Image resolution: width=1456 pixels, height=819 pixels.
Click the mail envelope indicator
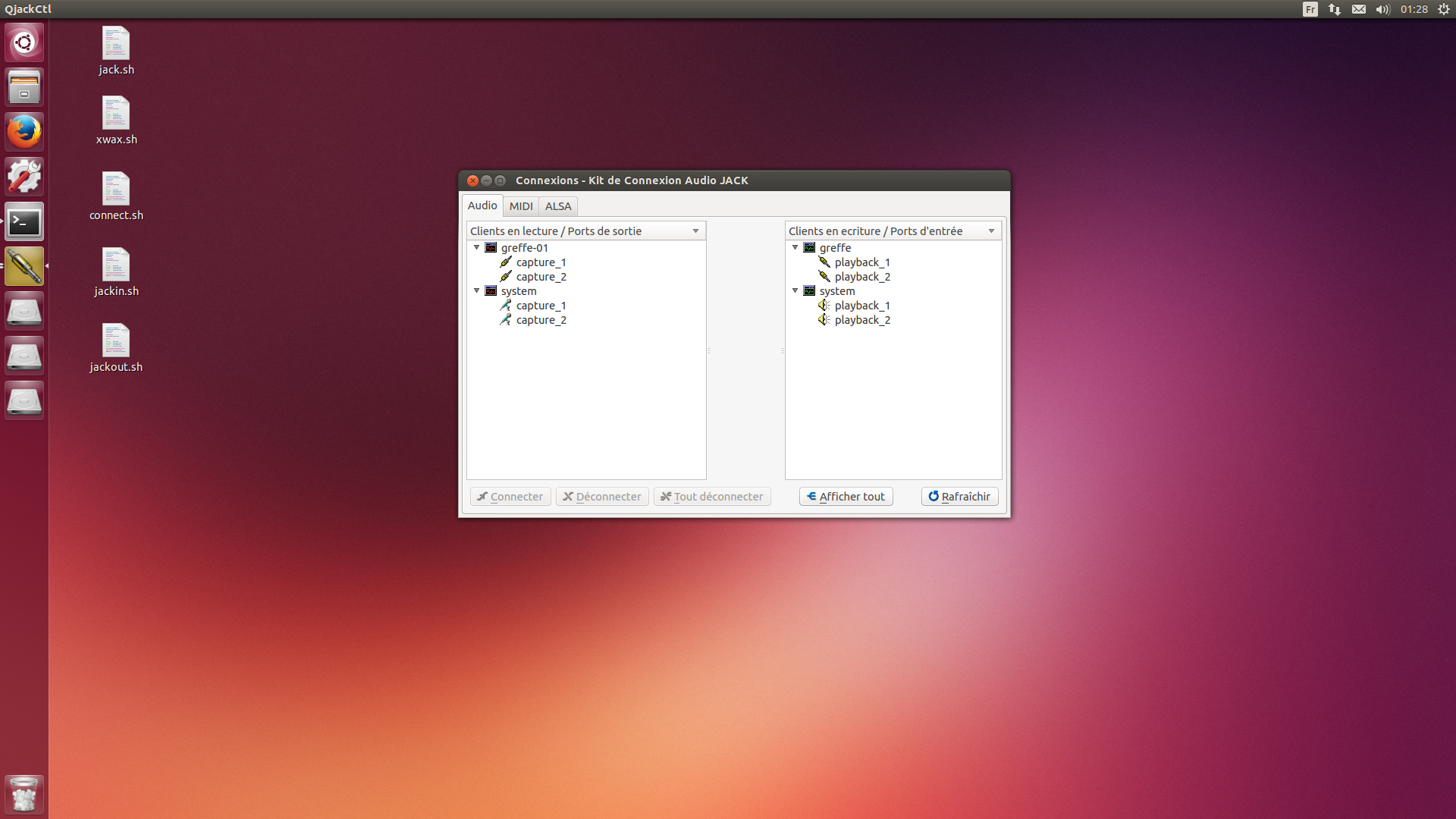pos(1359,9)
